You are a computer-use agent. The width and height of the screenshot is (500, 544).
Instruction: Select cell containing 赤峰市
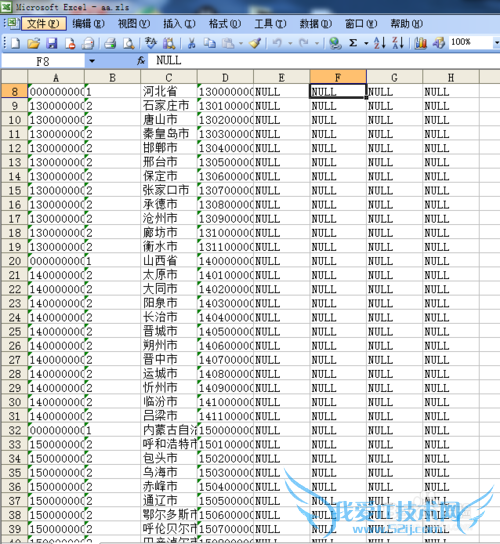point(169,487)
